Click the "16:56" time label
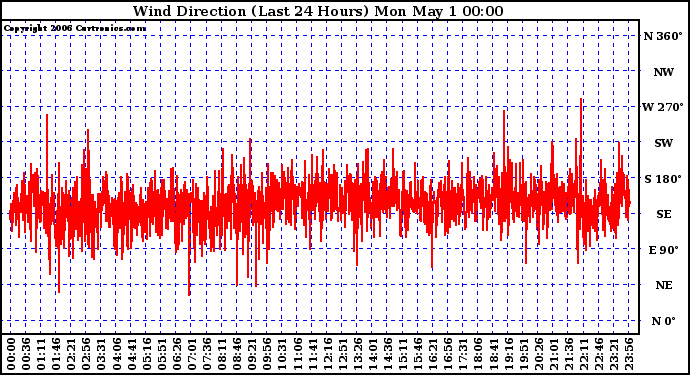This screenshot has height=375, width=690. pyautogui.click(x=448, y=354)
